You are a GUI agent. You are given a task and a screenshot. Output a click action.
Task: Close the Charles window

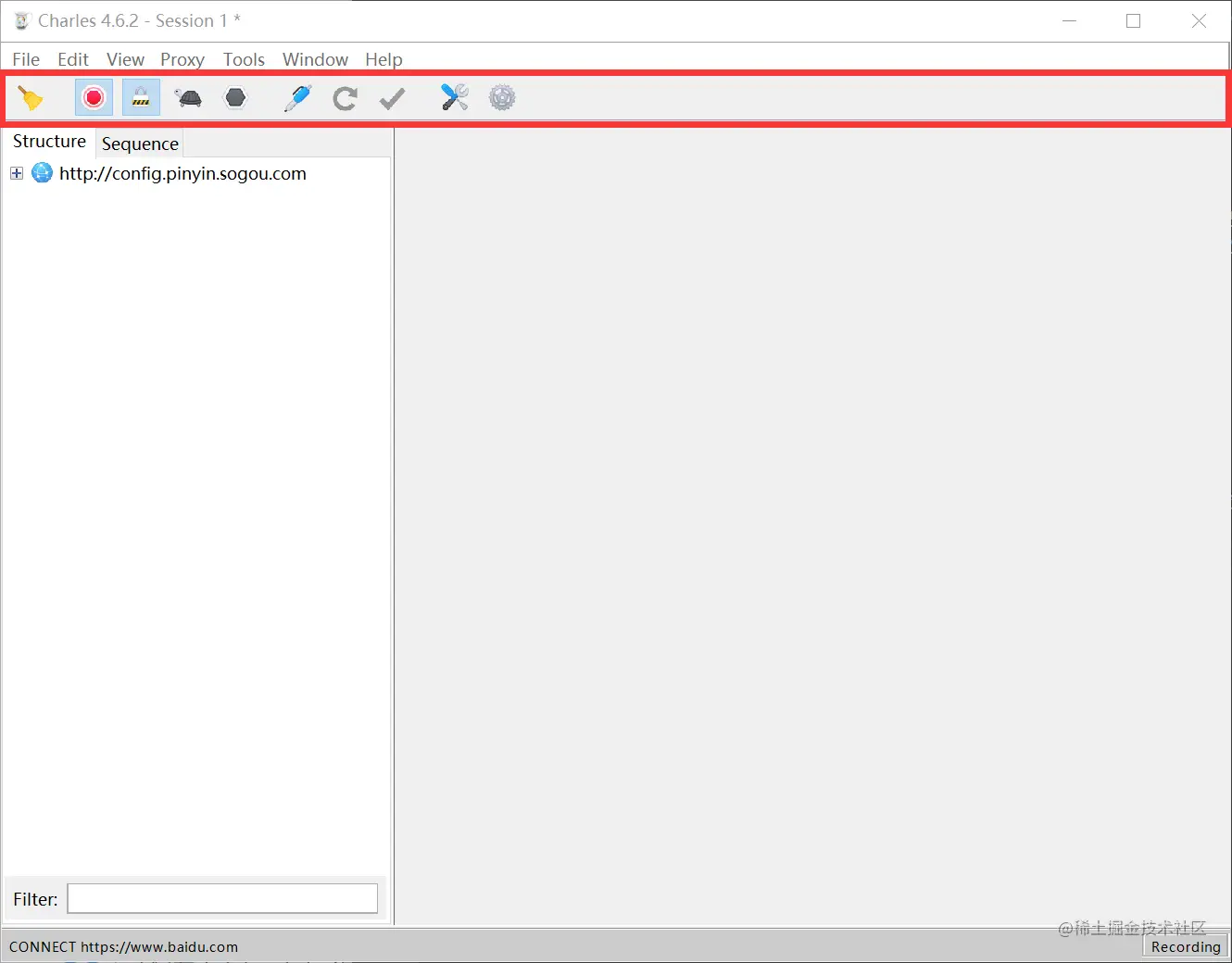[x=1199, y=20]
